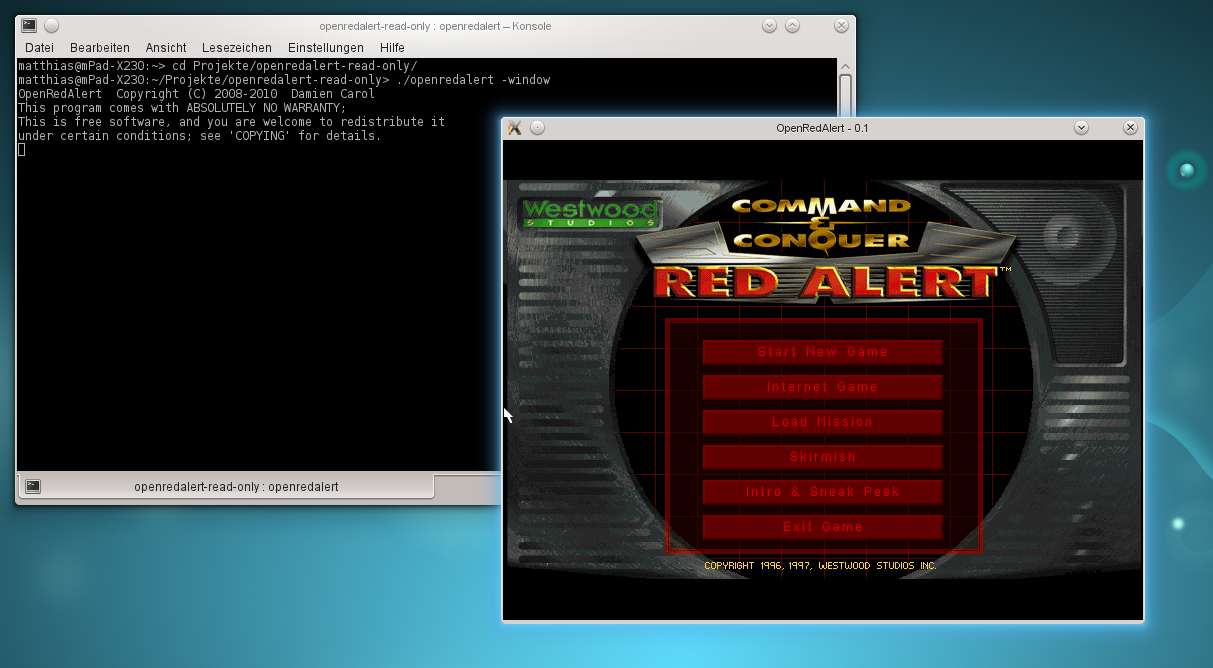
Task: Open the Ansicht menu in Konsole
Action: pos(166,47)
